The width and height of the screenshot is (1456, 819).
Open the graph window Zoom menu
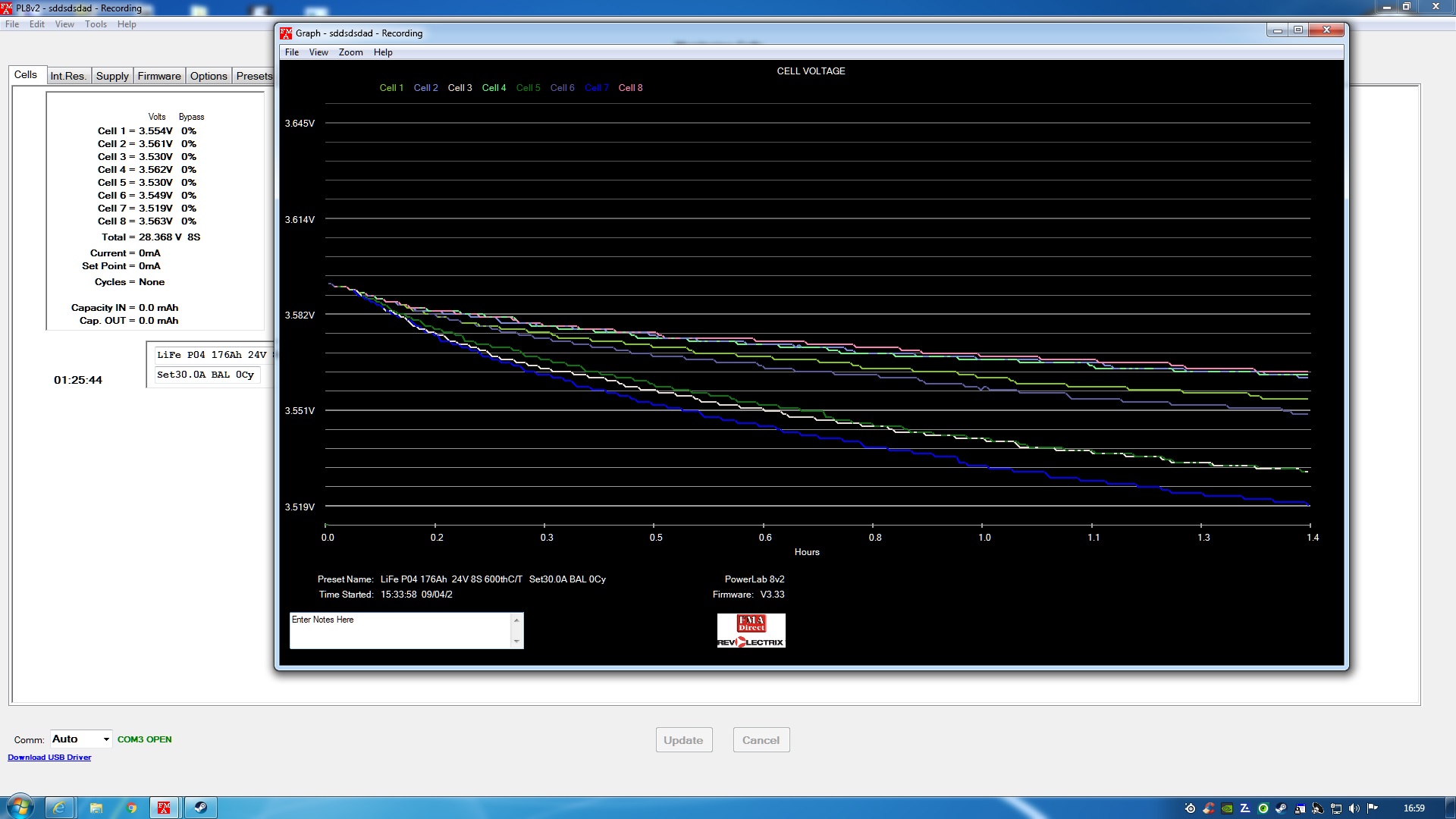(350, 52)
